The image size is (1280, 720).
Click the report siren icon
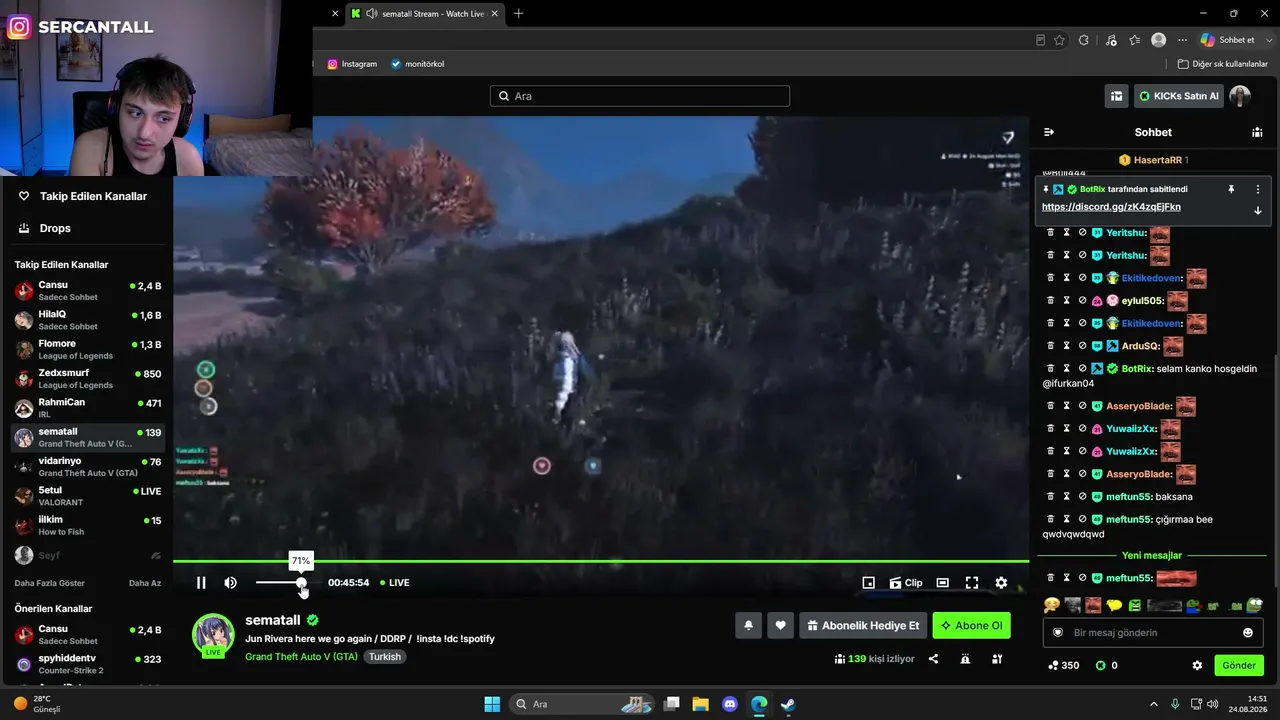tap(965, 659)
